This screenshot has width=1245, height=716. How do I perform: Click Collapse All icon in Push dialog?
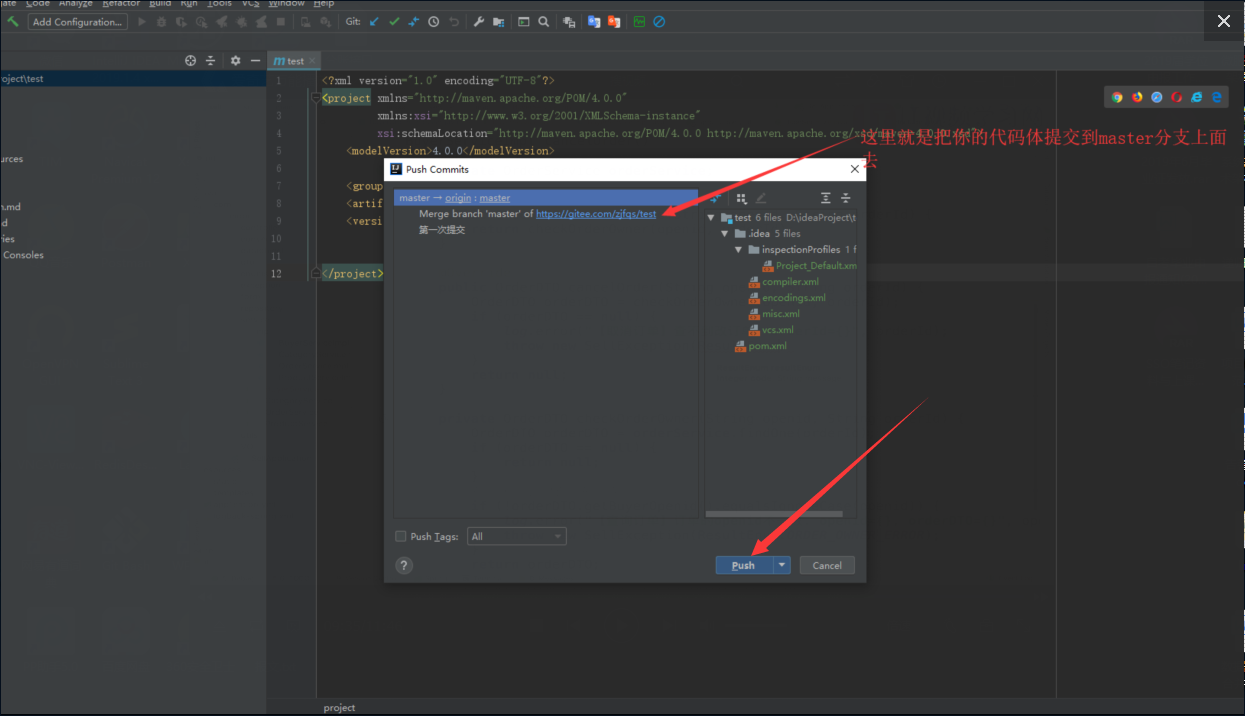846,198
